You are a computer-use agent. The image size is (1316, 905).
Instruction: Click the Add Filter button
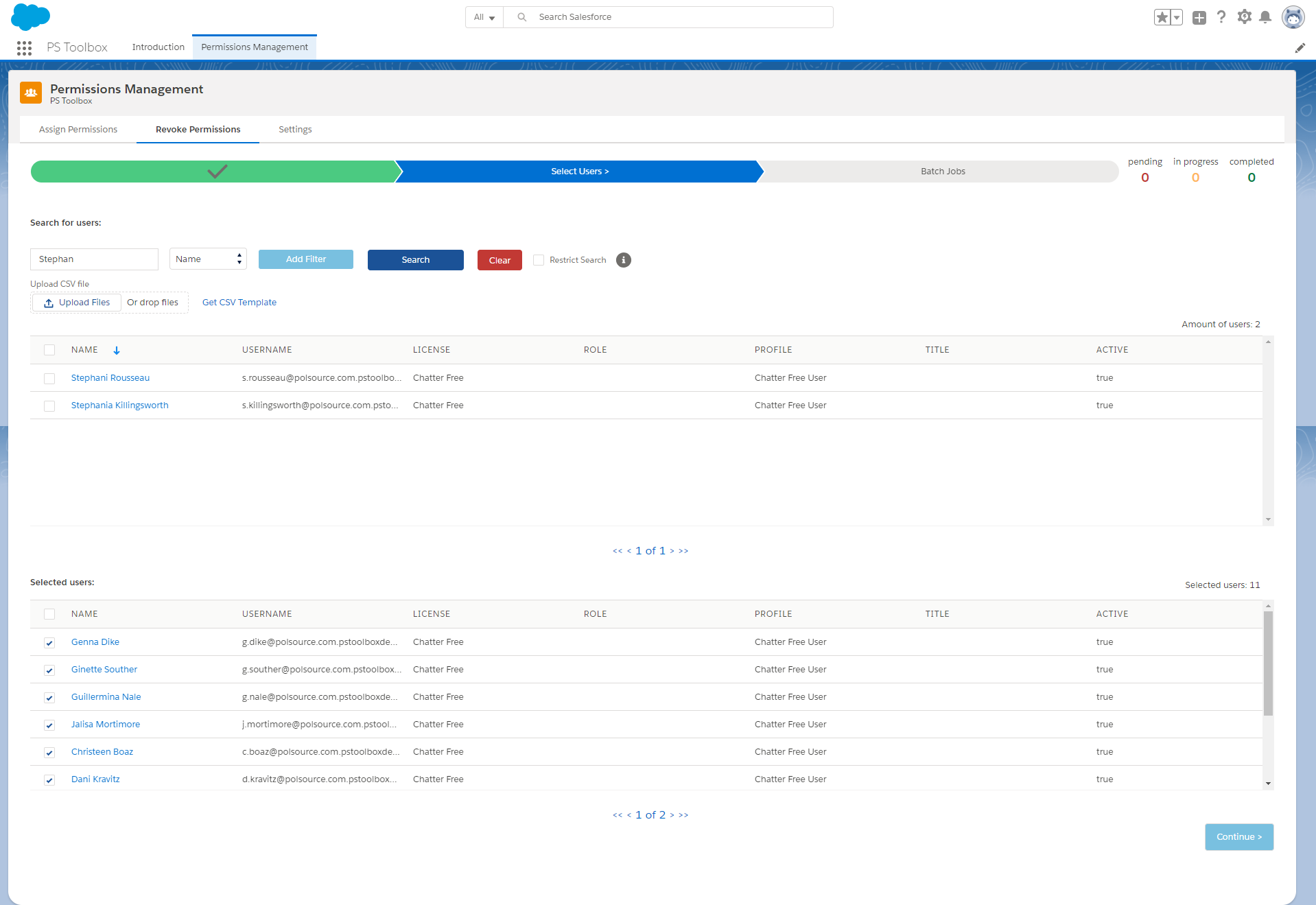[x=306, y=259]
